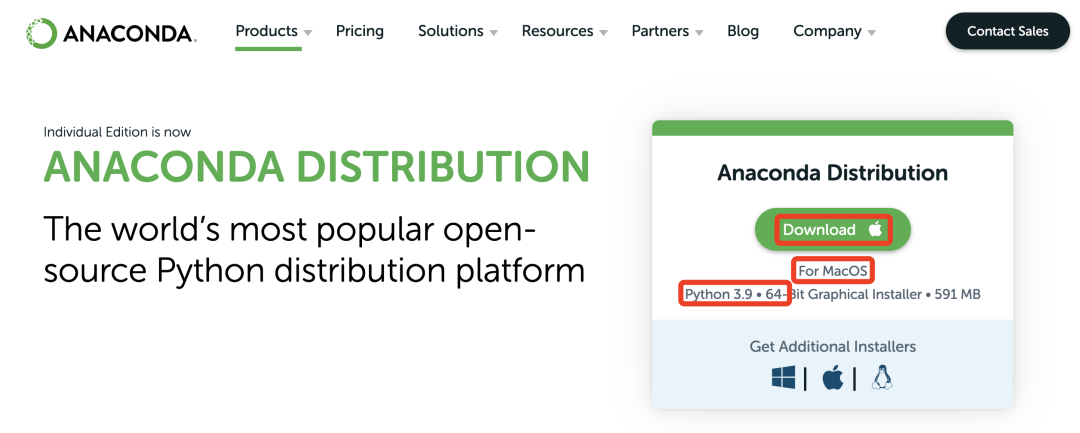Click the ANACONDA DISTRIBUTION green heading
Viewport: 1080px width, 433px height.
[316, 166]
